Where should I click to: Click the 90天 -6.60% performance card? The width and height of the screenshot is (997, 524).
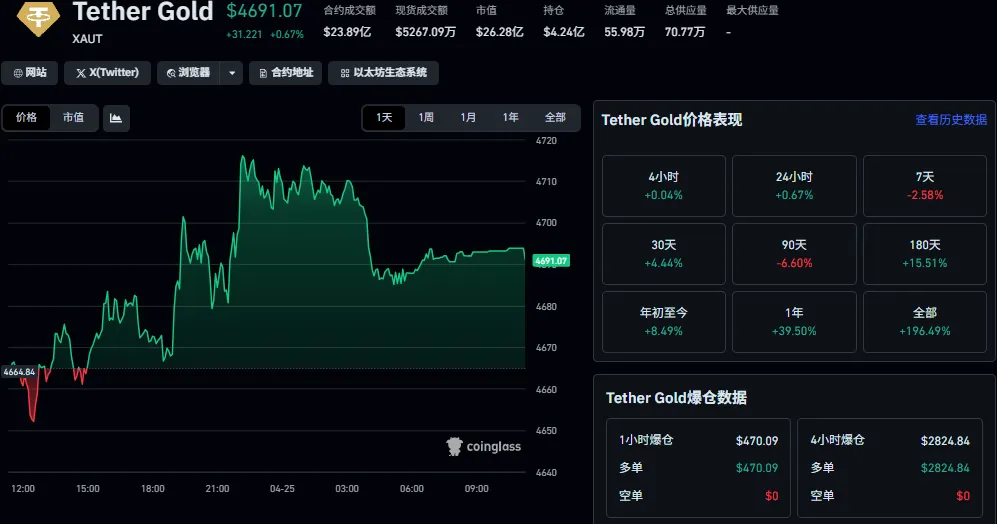click(x=794, y=254)
